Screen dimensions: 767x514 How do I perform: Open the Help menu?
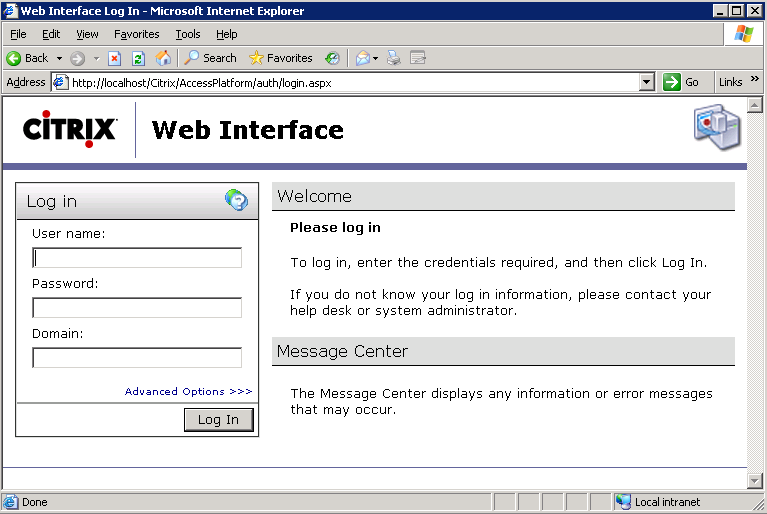226,34
